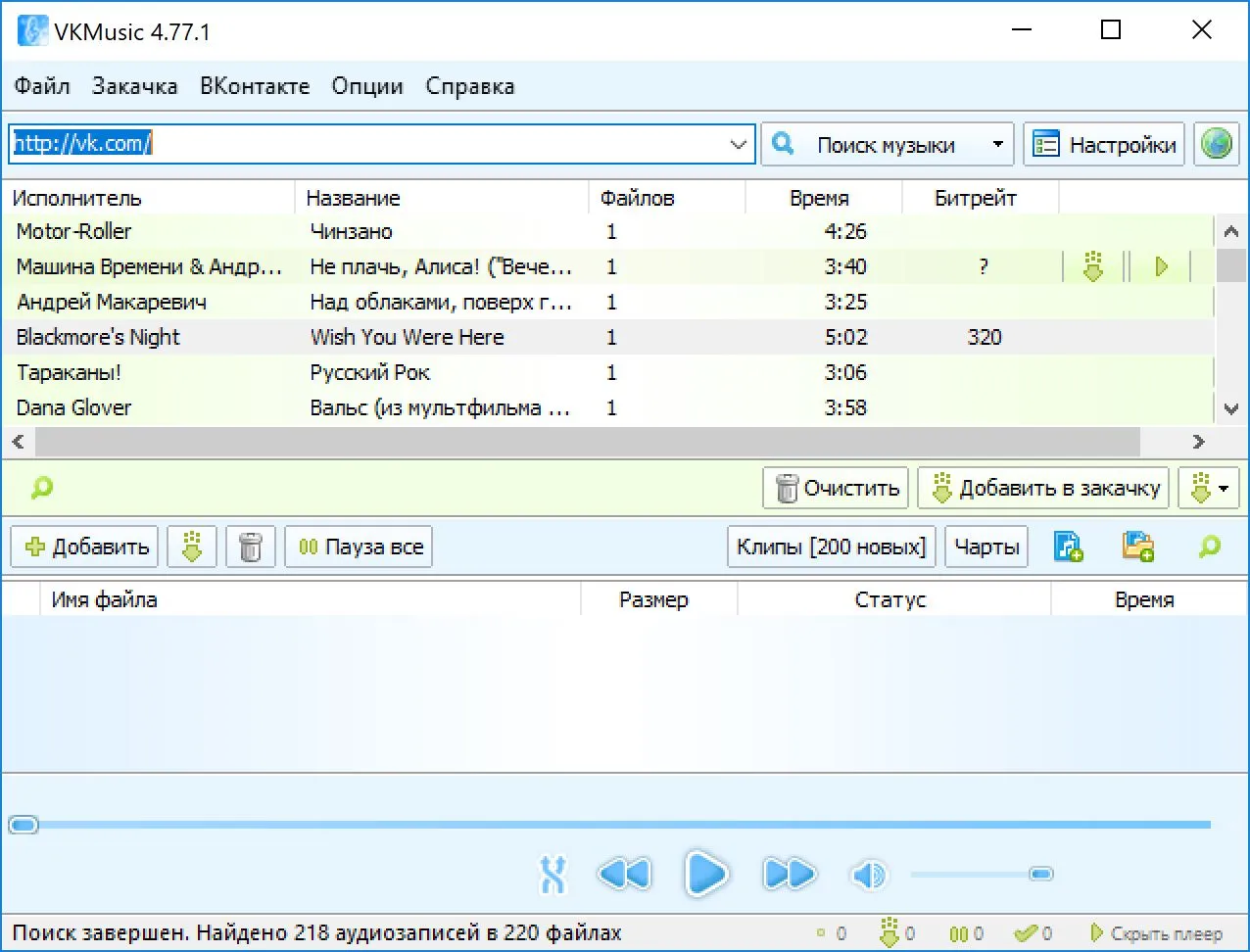Screen dimensions: 1250x952
Task: Open the Файл menu
Action: [x=42, y=86]
